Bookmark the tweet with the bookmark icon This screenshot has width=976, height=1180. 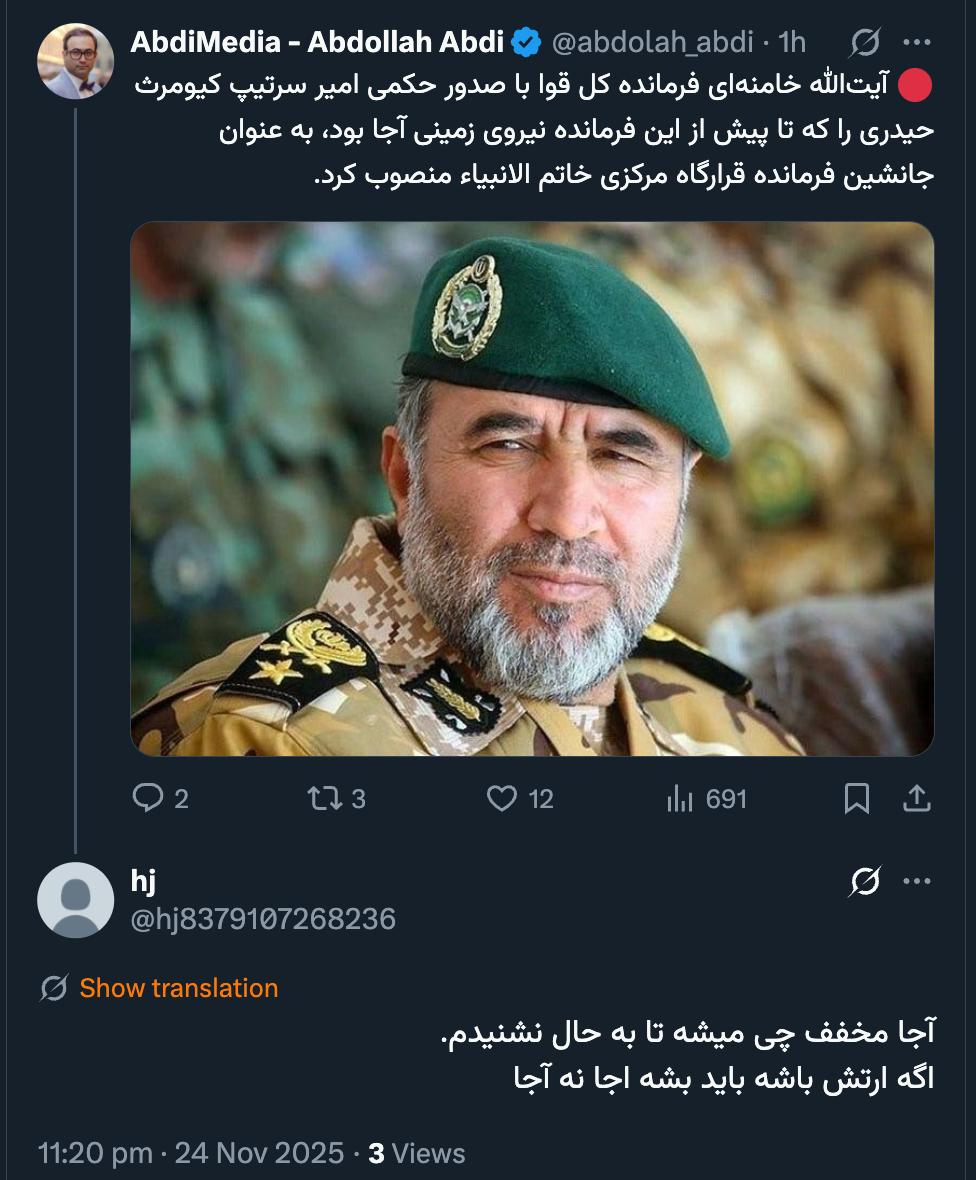855,797
